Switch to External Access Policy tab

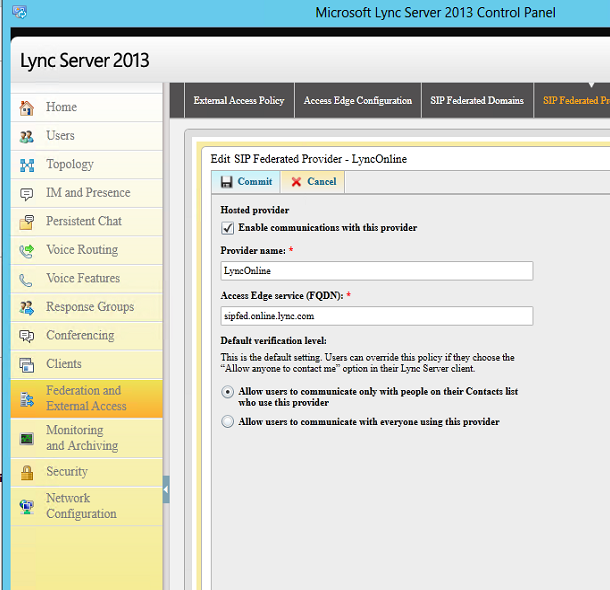[x=239, y=101]
